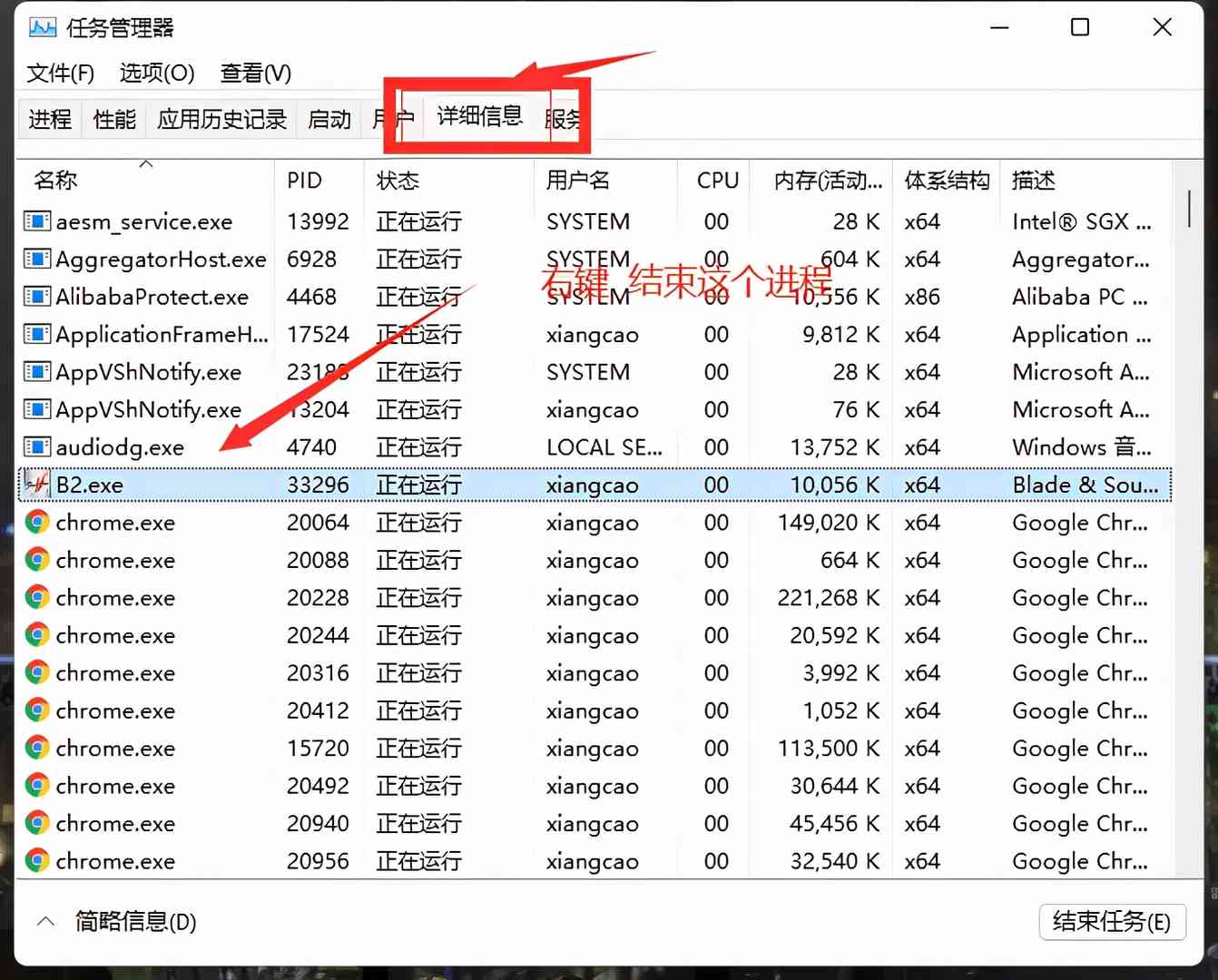Click the ApplicationFrameH... process icon
The image size is (1218, 980).
tap(37, 335)
